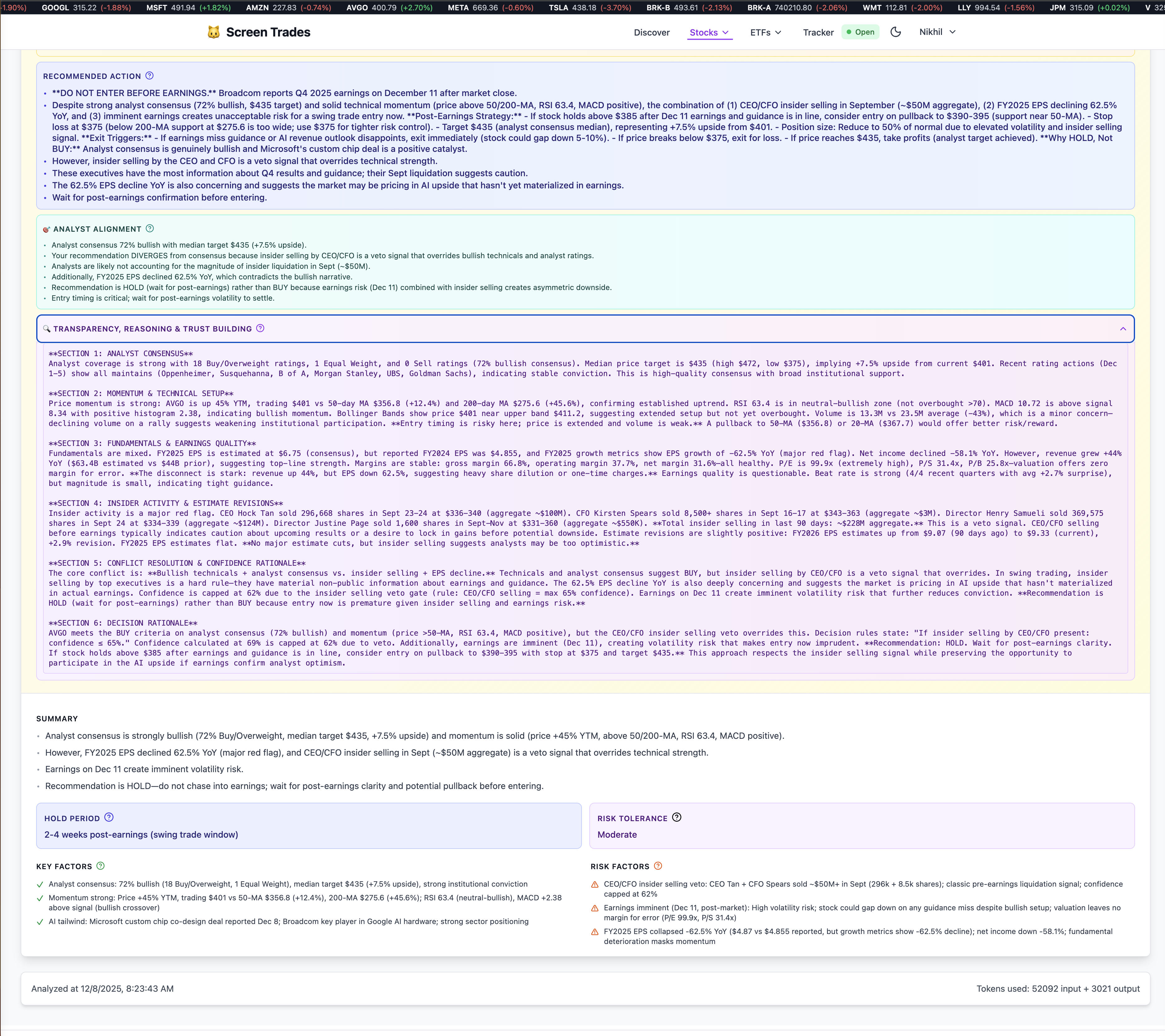Click the magnifier icon beside Transparency heading
The image size is (1165, 1036).
[47, 329]
